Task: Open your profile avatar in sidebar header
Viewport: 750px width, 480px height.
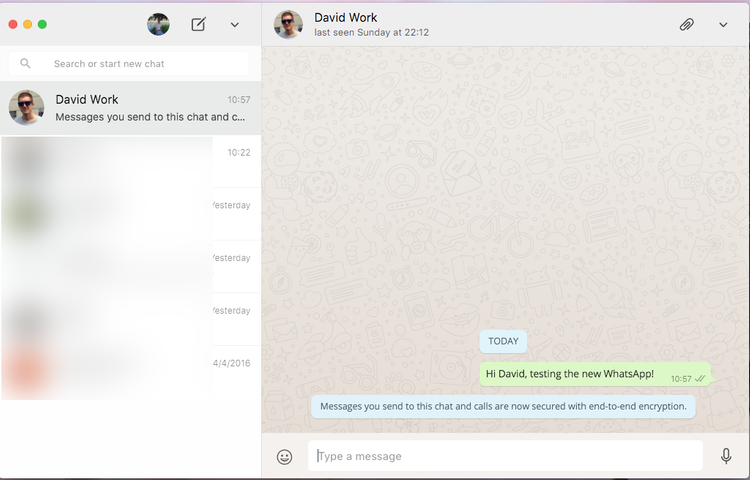Action: coord(158,24)
